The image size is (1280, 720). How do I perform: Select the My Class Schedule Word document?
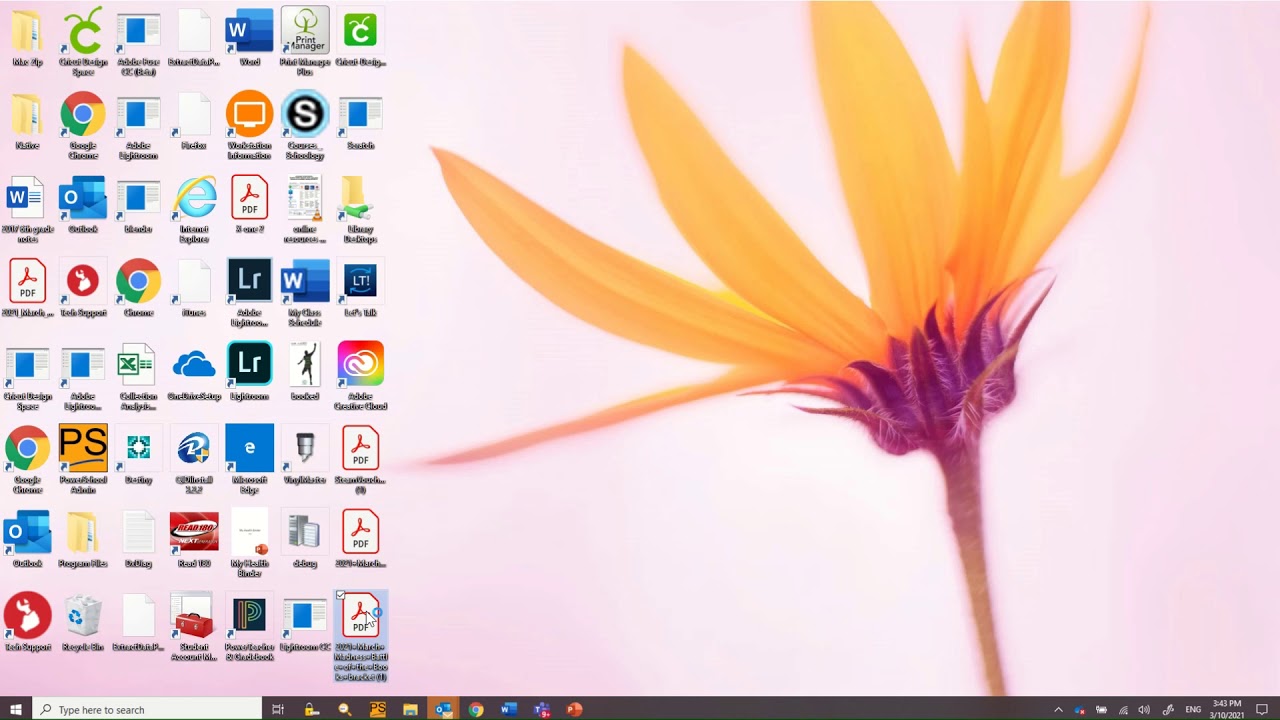click(305, 293)
